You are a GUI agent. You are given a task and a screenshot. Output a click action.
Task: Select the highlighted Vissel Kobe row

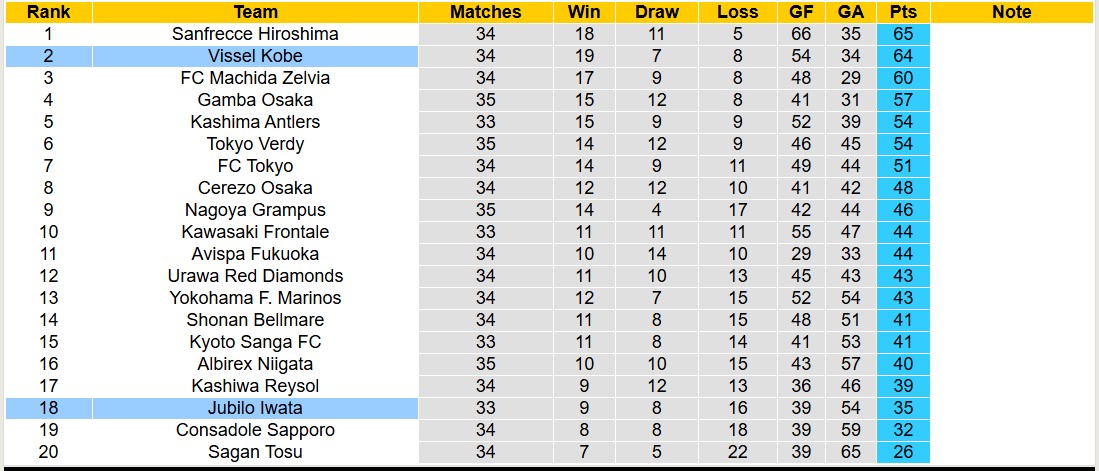pos(255,56)
